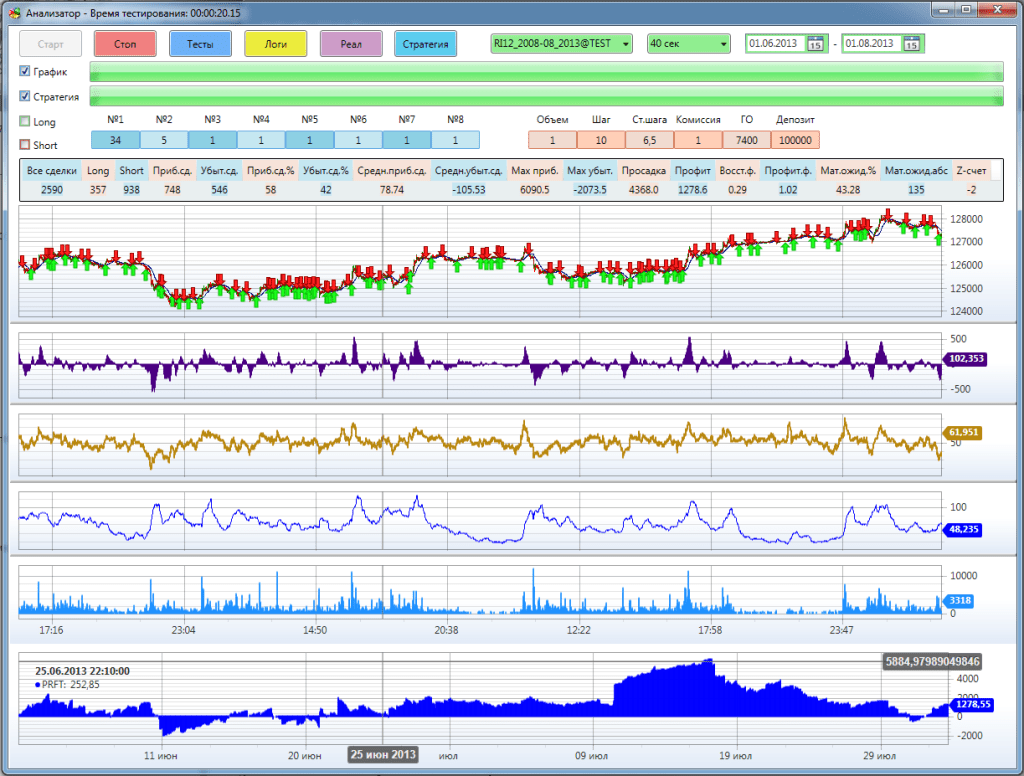Click the red Стоп button
Screen dimensions: 1024x776
coord(125,44)
